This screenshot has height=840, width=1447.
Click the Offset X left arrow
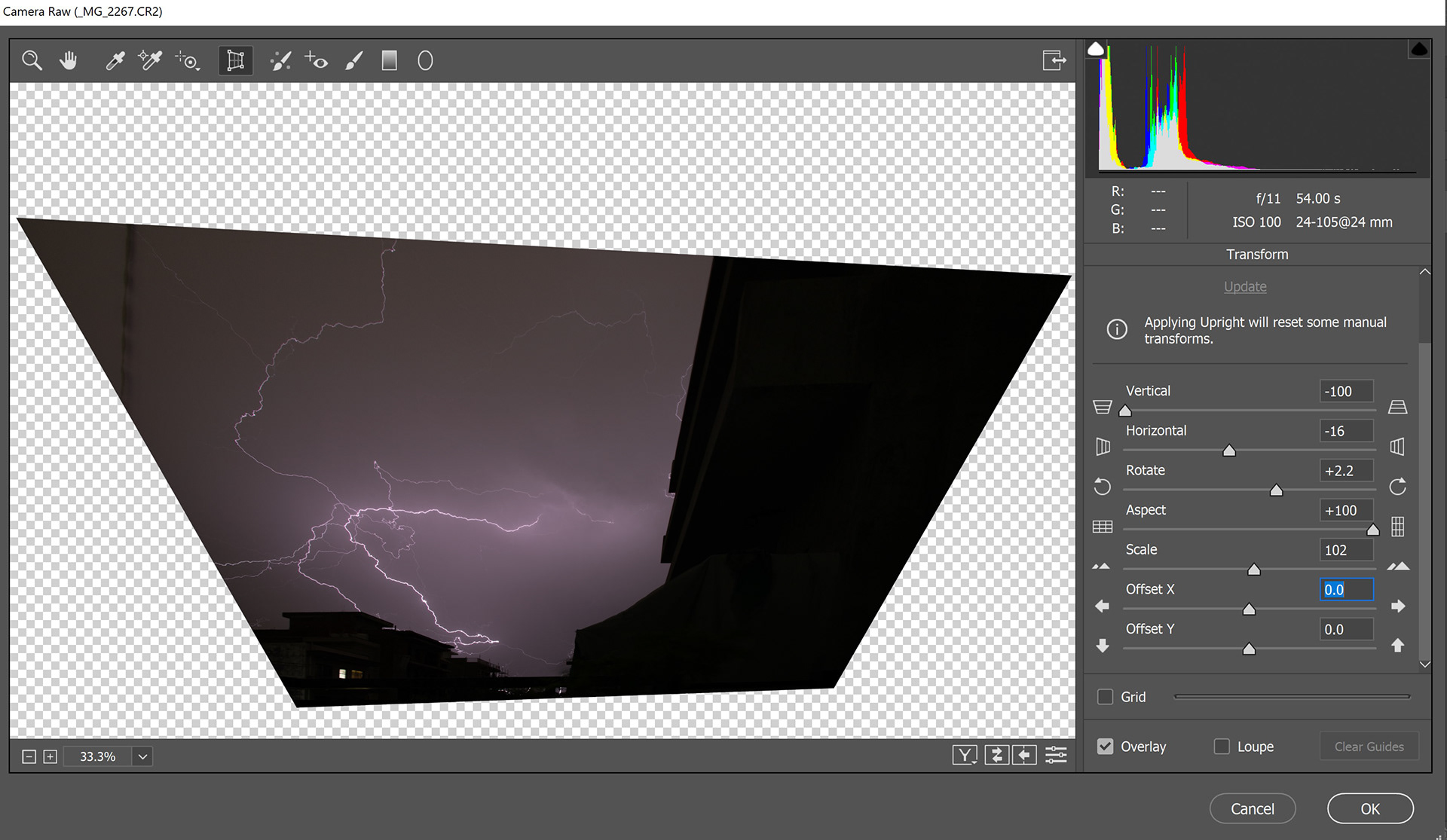coord(1102,606)
